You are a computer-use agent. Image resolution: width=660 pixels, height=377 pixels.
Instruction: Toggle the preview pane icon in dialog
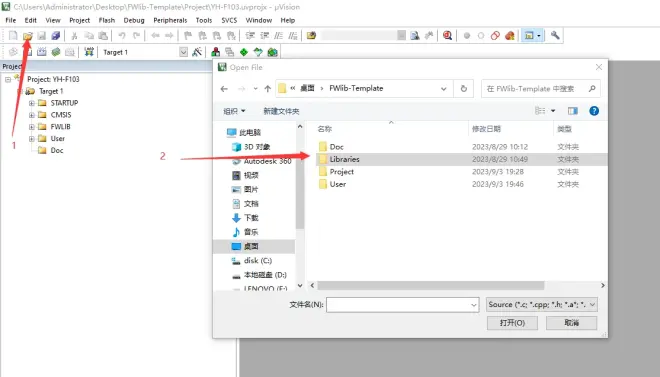[572, 111]
